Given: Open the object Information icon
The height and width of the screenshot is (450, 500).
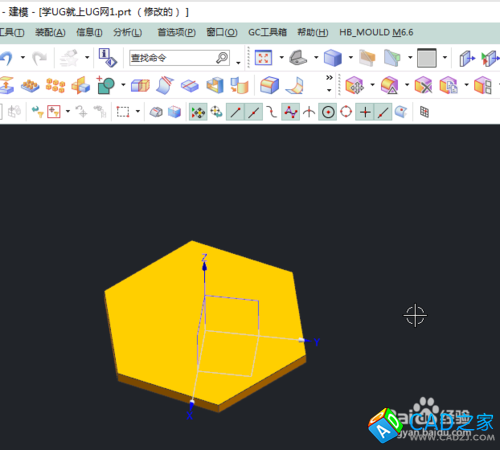Looking at the screenshot, I should point(108,58).
